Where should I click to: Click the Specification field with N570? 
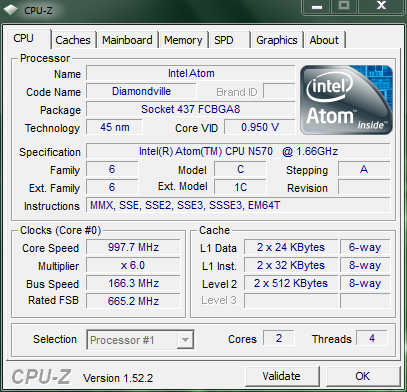[x=238, y=151]
